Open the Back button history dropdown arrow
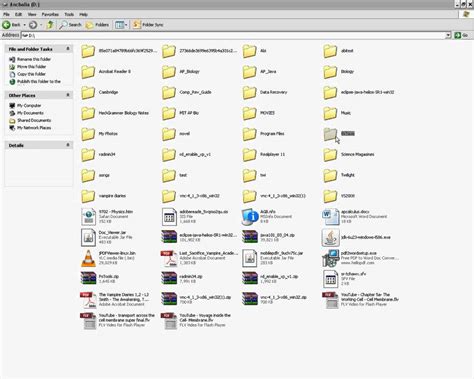 point(24,25)
